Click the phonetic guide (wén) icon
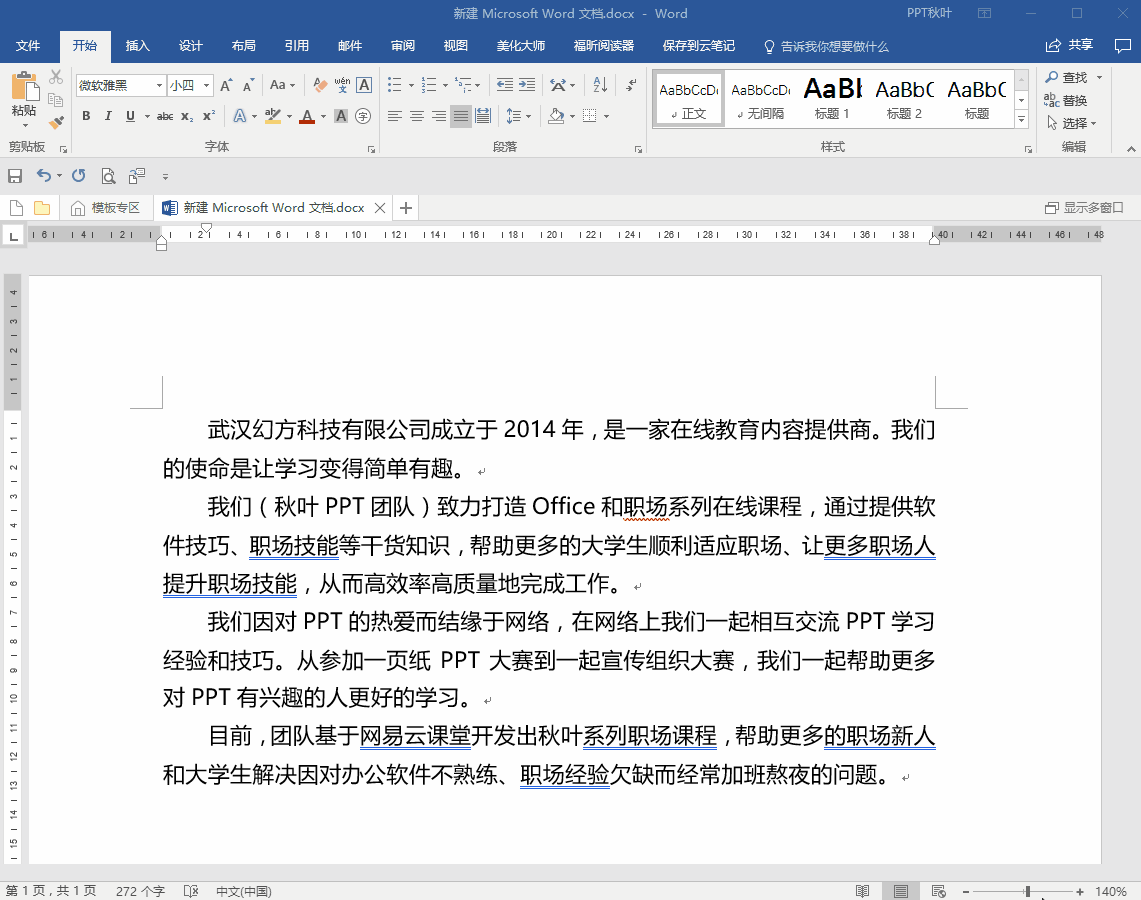 (x=342, y=85)
